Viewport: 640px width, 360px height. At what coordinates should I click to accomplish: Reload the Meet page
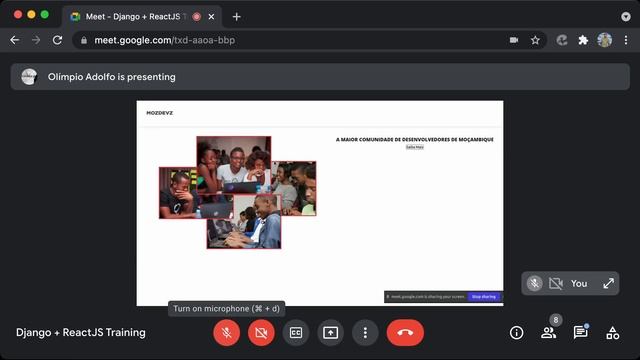(58, 40)
